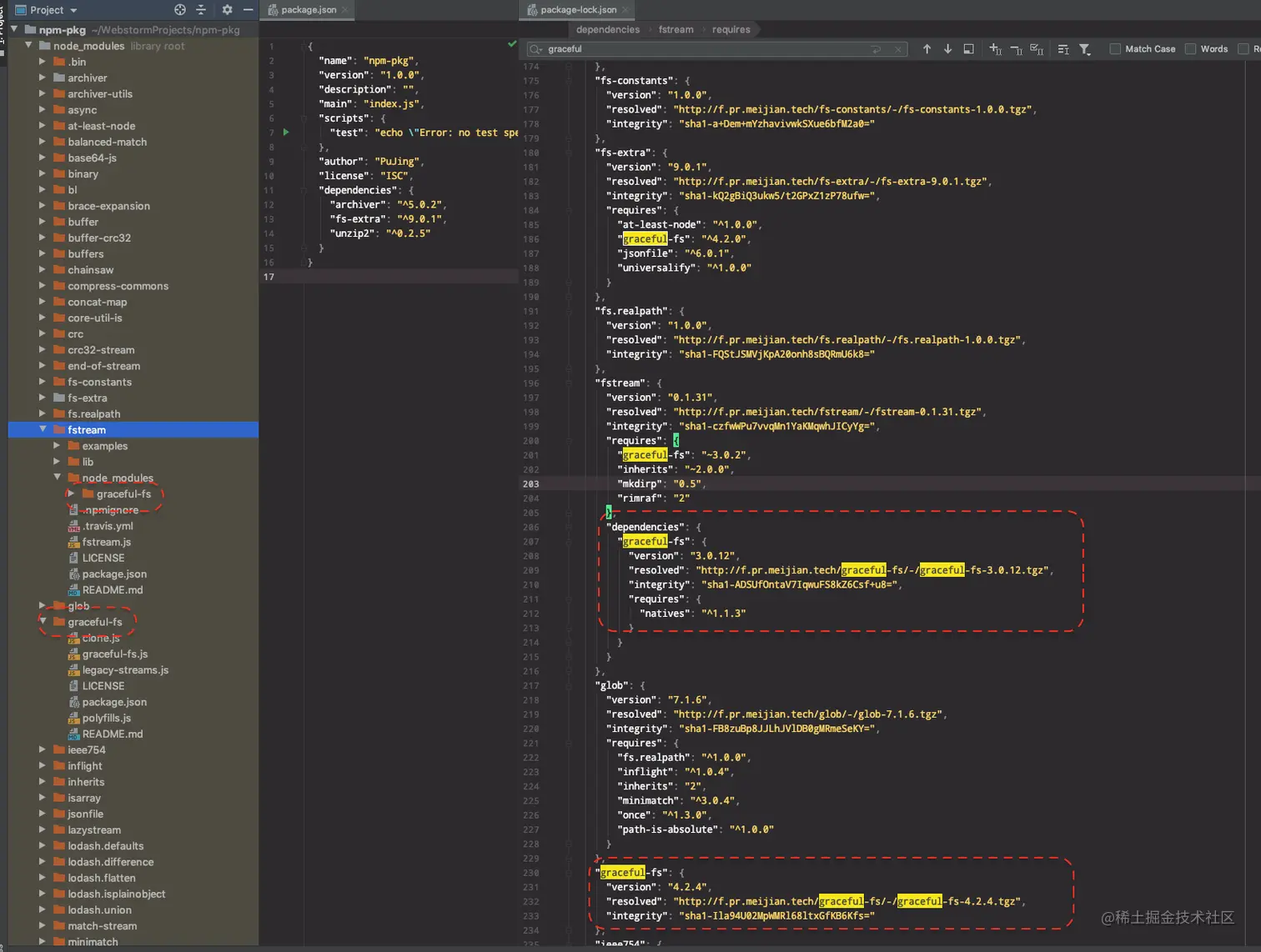This screenshot has width=1261, height=952.
Task: Click add selection for next occurrence icon
Action: point(995,49)
